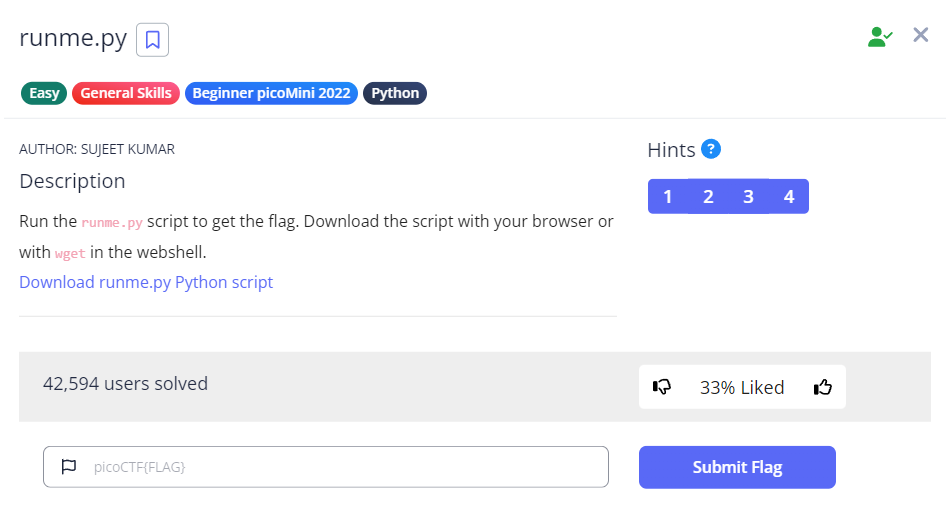948x522 pixels.
Task: Open hint number 3
Action: pos(748,197)
